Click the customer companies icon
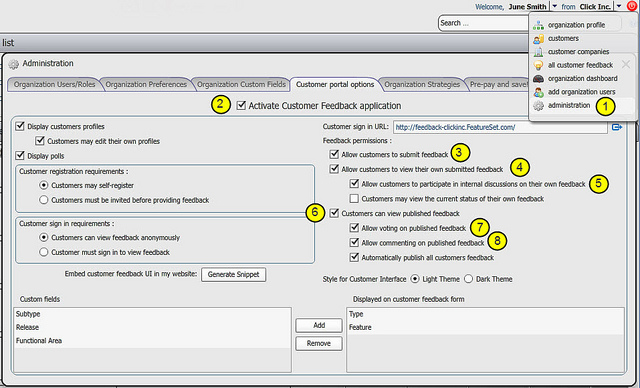640x388 pixels. coord(538,52)
